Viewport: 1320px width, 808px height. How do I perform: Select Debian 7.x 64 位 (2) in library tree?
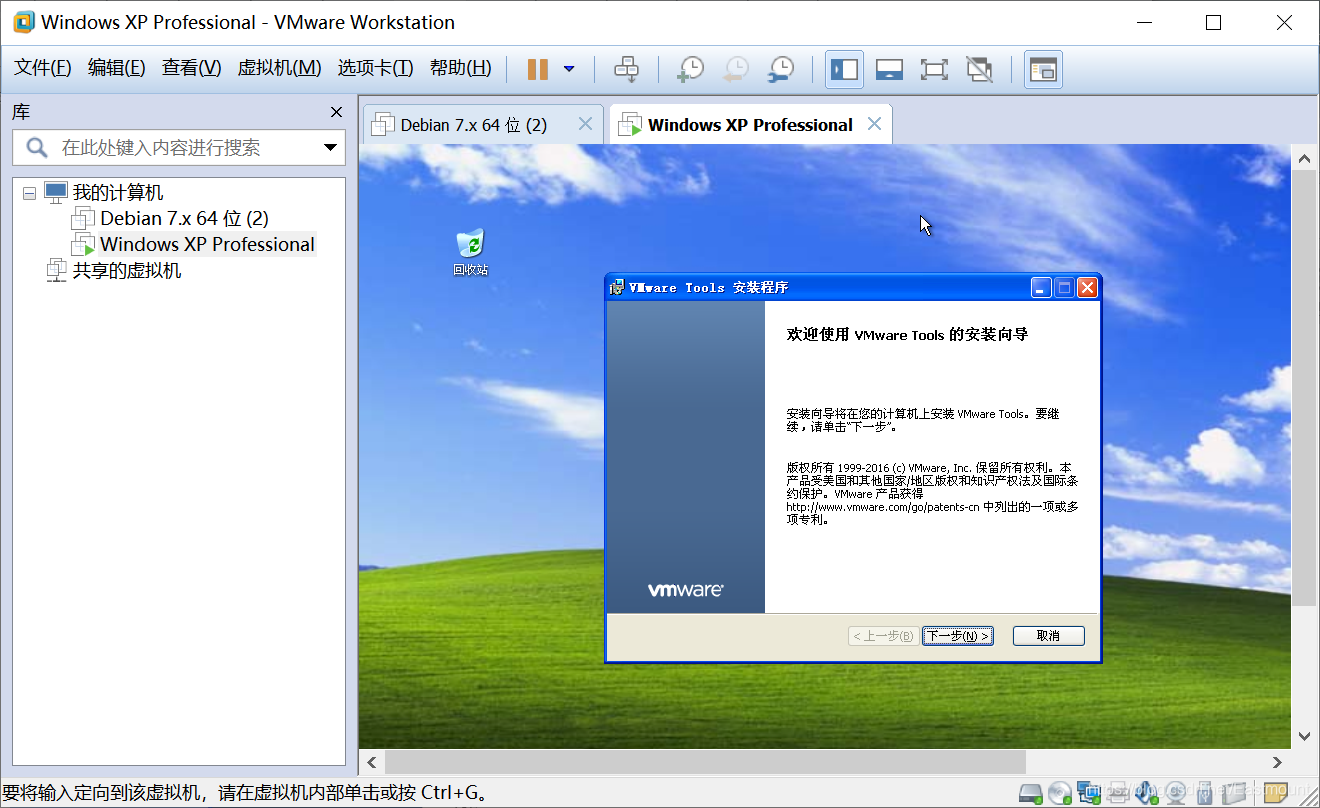point(184,218)
